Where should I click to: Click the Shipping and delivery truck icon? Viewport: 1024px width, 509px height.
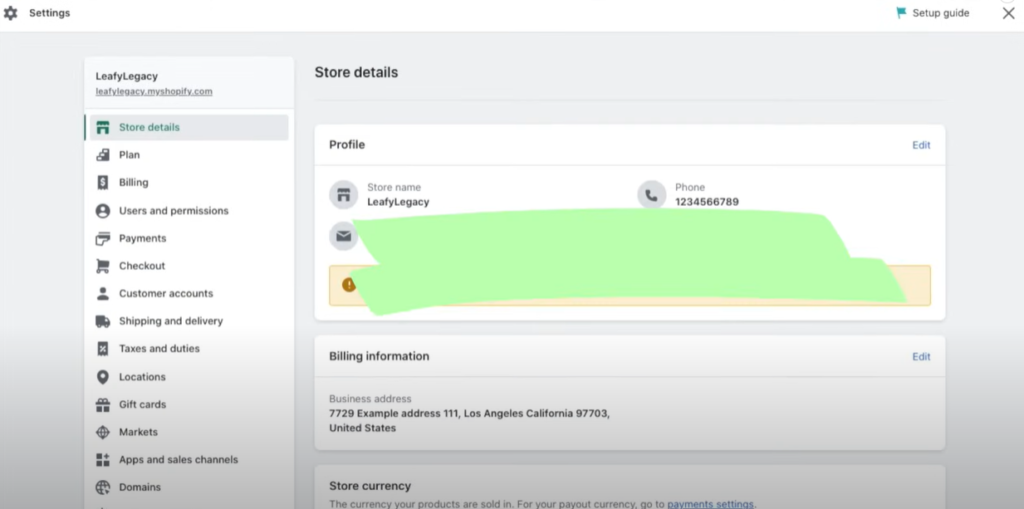[x=103, y=321]
